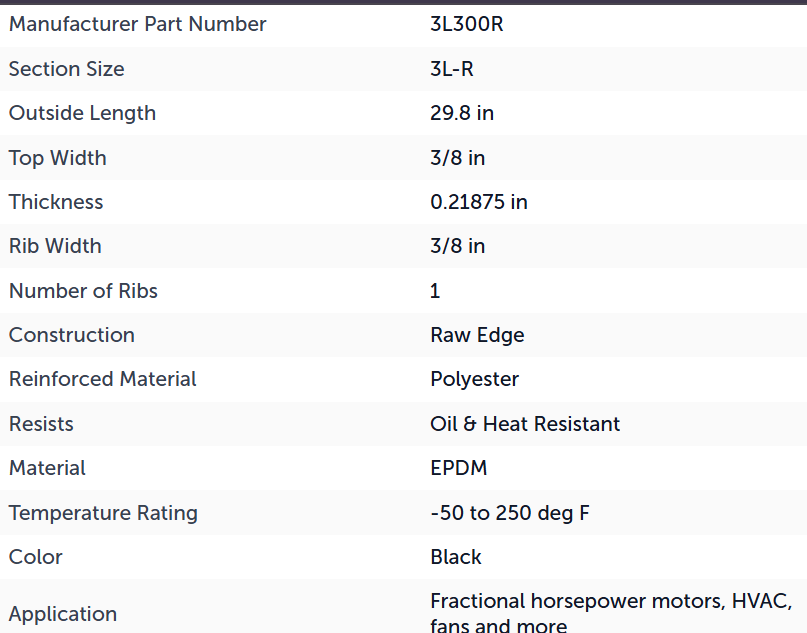Click the 3L-R section size value
Image resolution: width=807 pixels, height=633 pixels.
[451, 69]
